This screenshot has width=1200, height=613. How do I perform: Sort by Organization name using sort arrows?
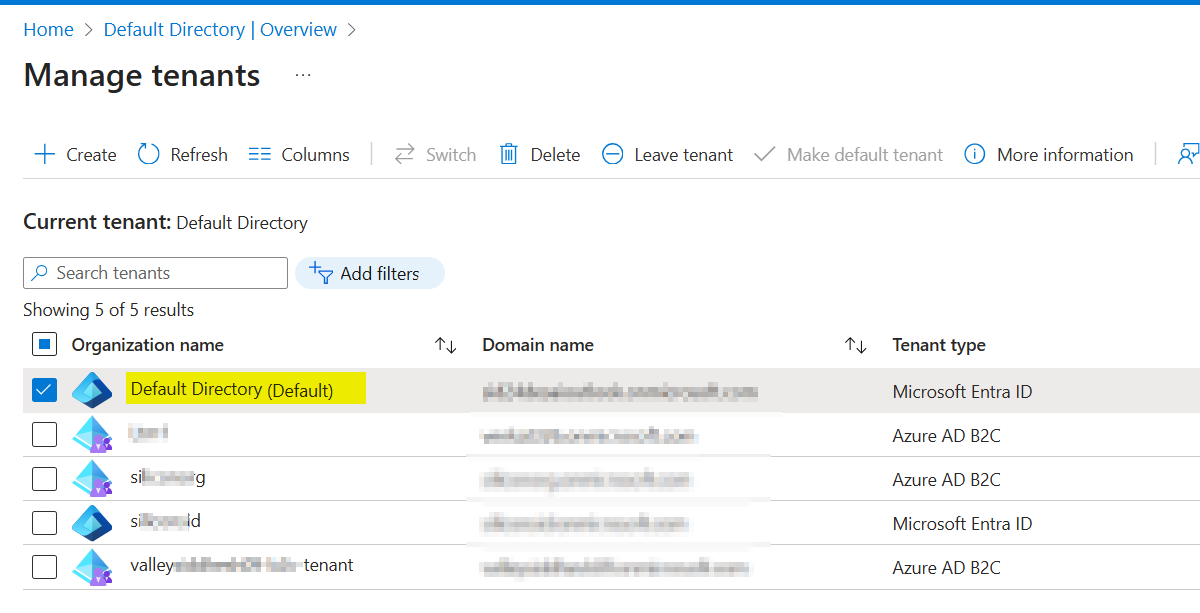click(x=446, y=346)
